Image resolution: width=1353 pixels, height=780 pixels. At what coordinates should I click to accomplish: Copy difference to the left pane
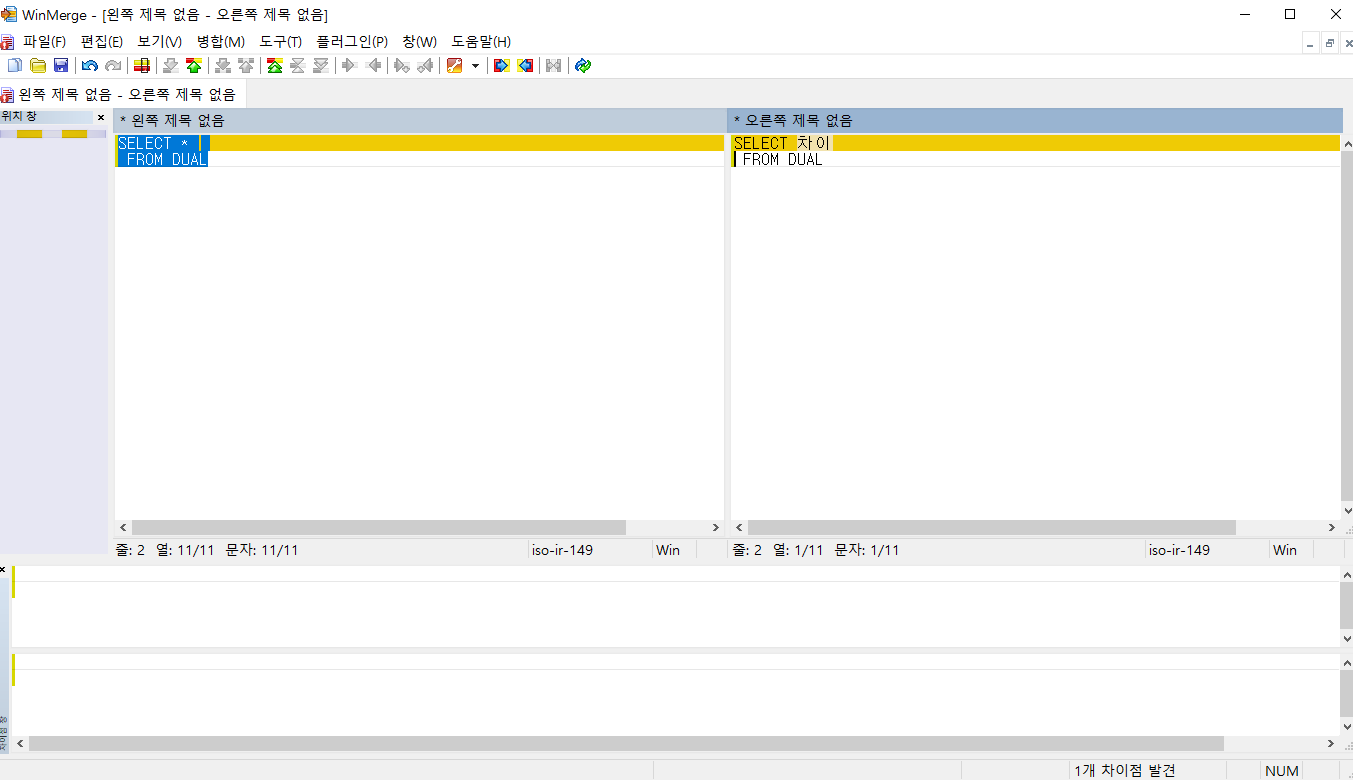pyautogui.click(x=374, y=65)
